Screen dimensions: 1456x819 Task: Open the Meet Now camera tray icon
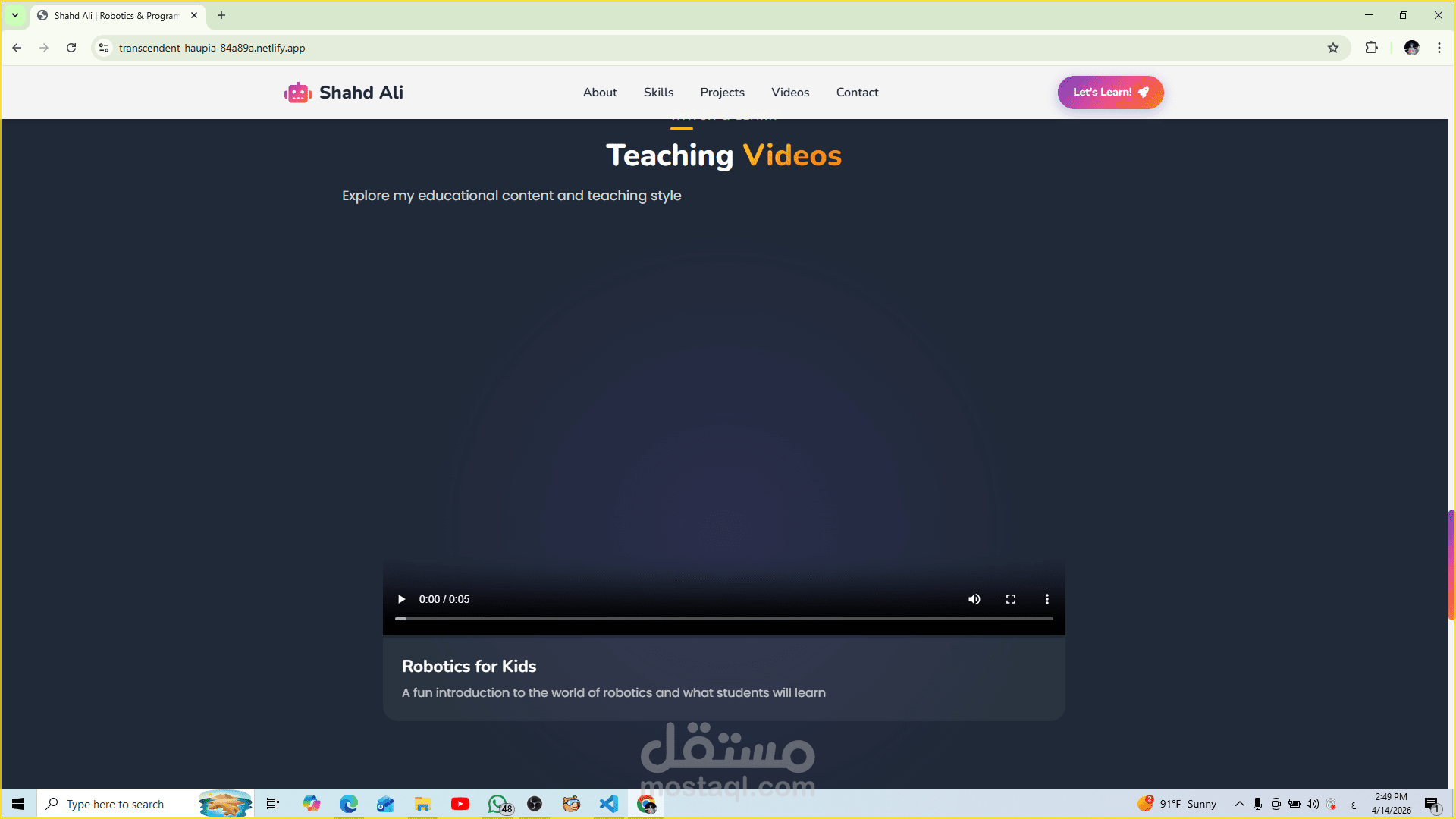[x=1276, y=804]
